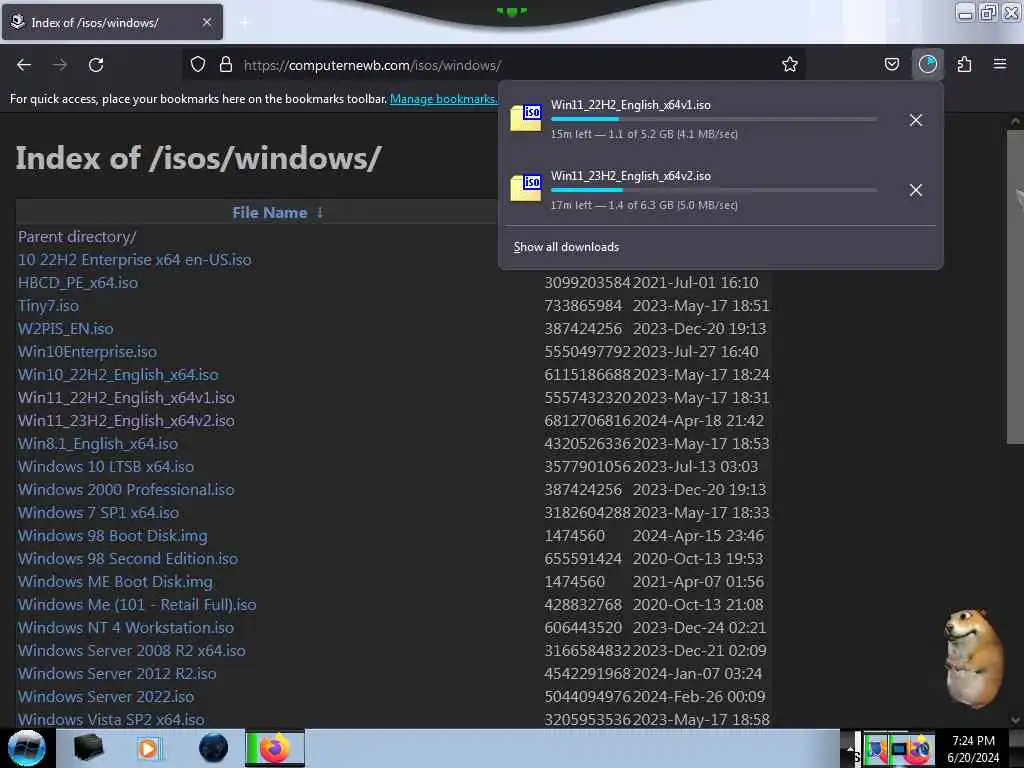Download Win10_22H2_English_x64.iso

(x=118, y=375)
